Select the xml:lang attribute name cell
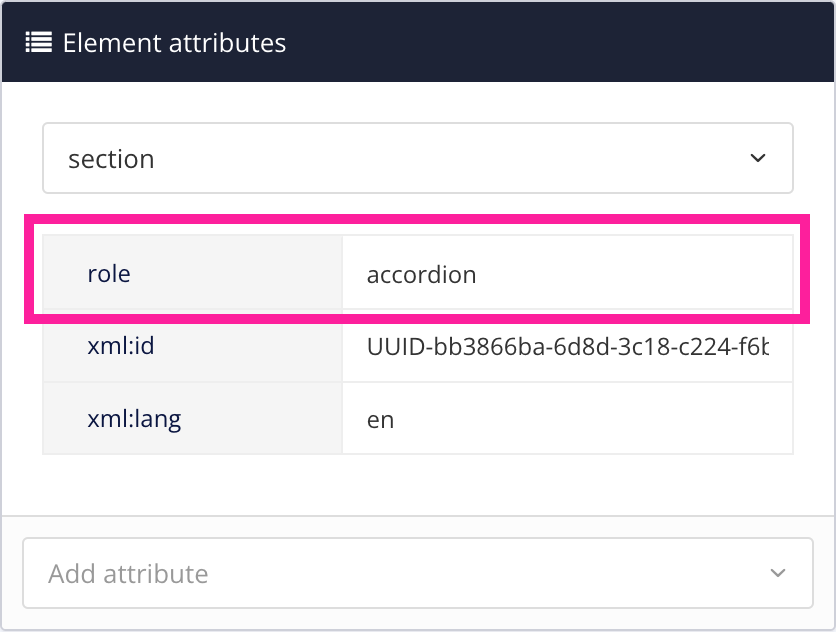 pos(193,419)
